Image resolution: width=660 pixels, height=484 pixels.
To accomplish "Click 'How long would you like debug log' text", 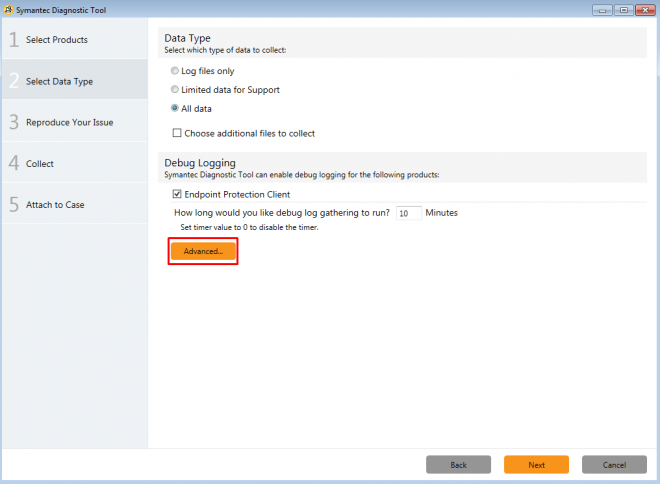I will 282,213.
